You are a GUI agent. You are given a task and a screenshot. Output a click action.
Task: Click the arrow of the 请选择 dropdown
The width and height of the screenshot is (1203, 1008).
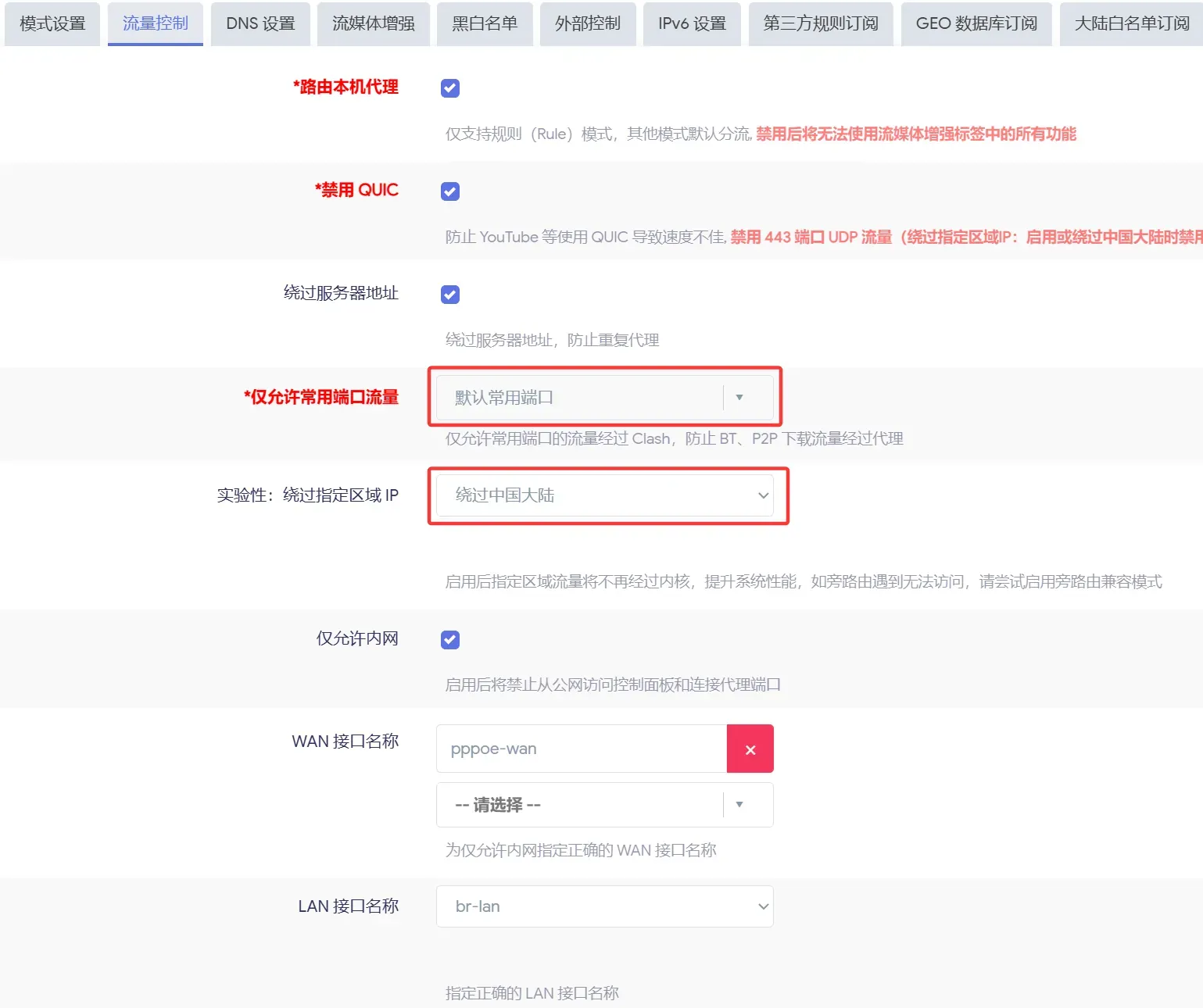pos(739,805)
